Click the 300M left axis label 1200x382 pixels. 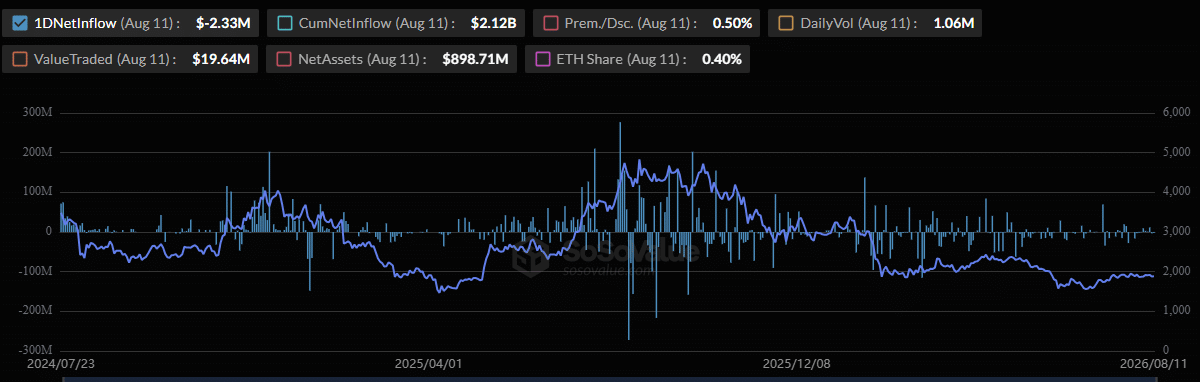click(36, 112)
